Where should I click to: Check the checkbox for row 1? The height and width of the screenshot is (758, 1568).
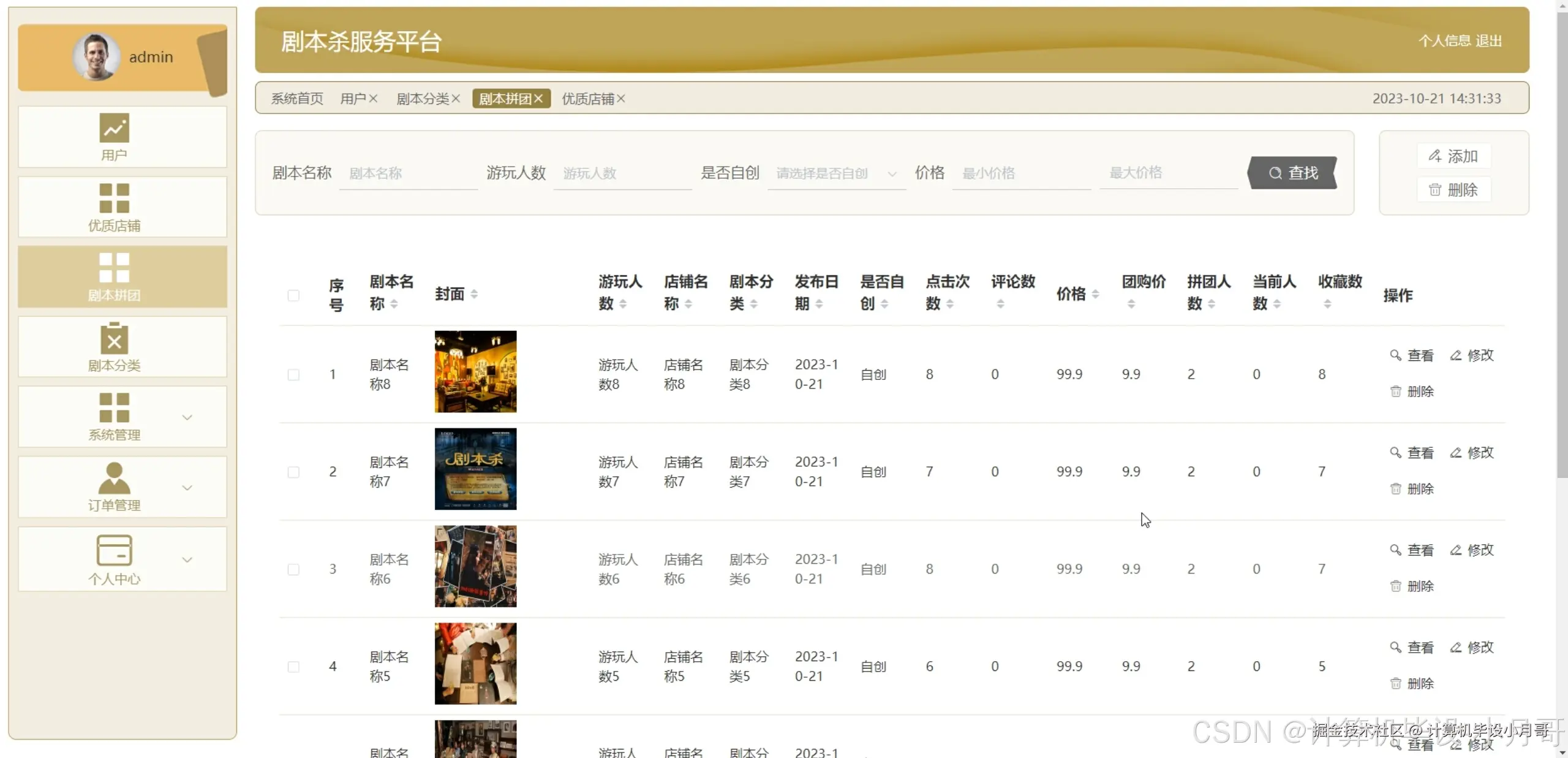click(293, 374)
